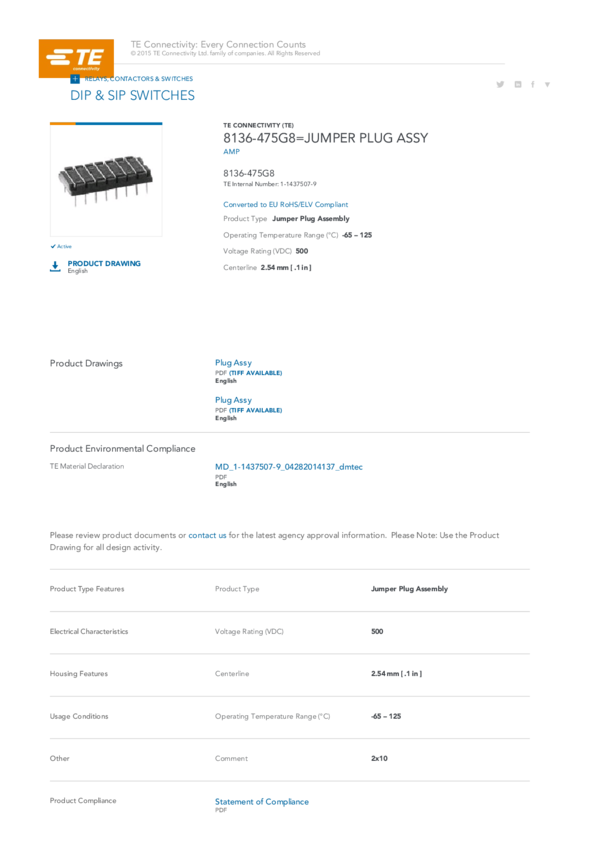View the jumper plug product image
This screenshot has height=850, width=601.
coord(106,181)
